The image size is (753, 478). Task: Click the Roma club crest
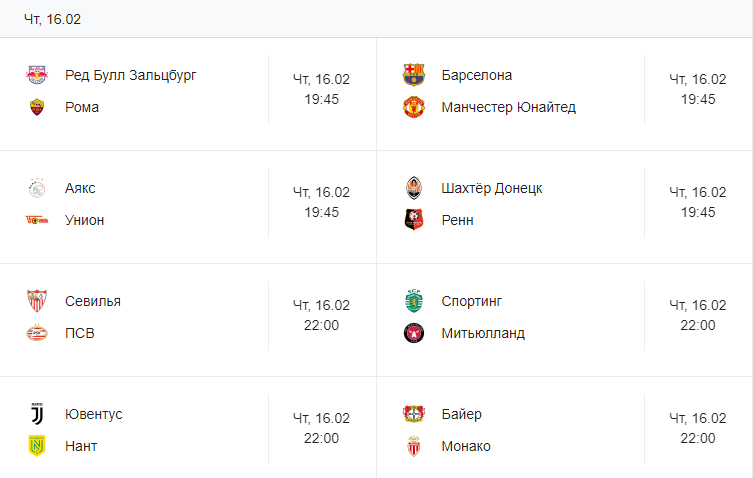pos(37,107)
